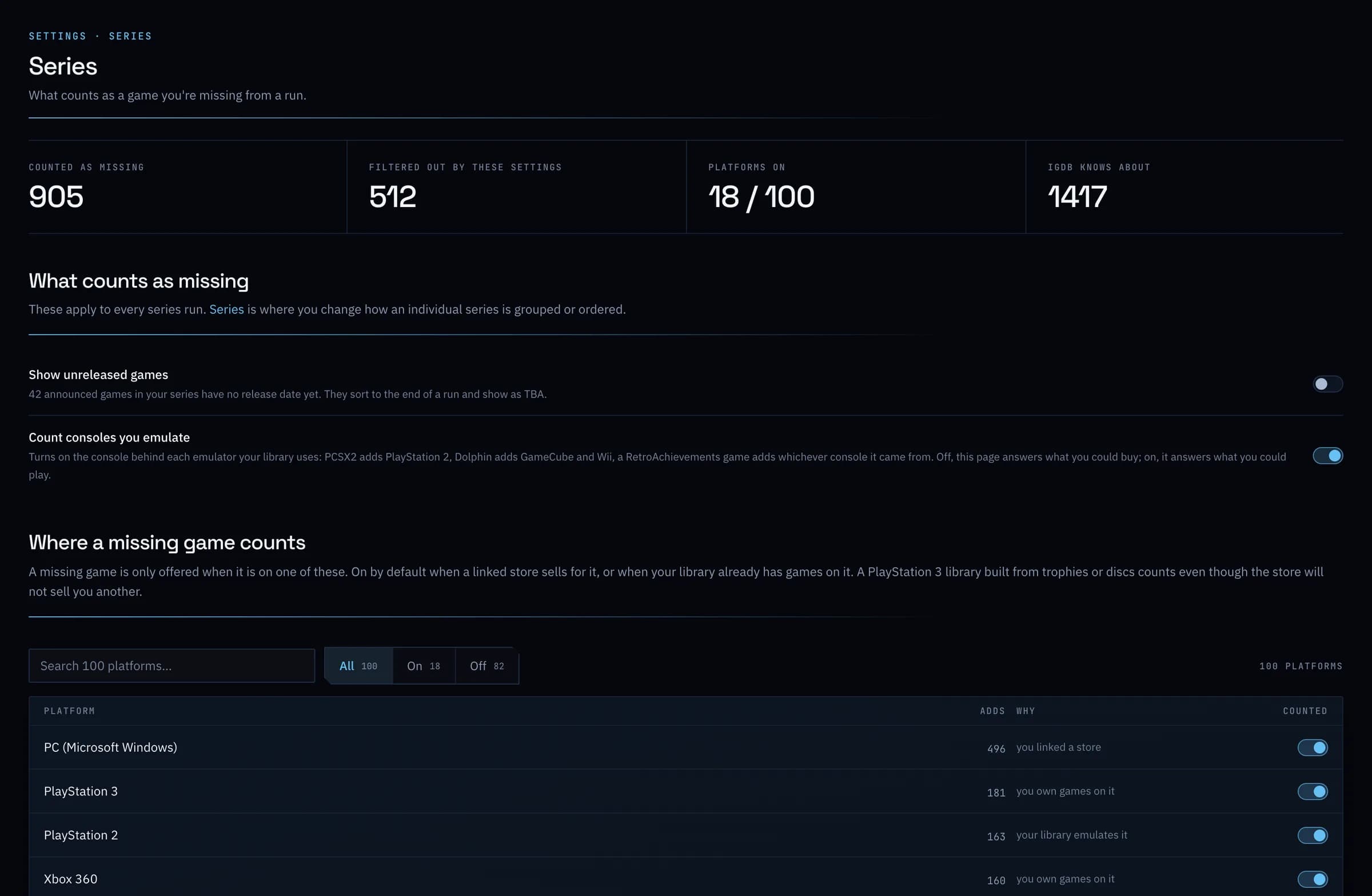Image resolution: width=1372 pixels, height=896 pixels.
Task: Click the 496 adds value
Action: [996, 748]
